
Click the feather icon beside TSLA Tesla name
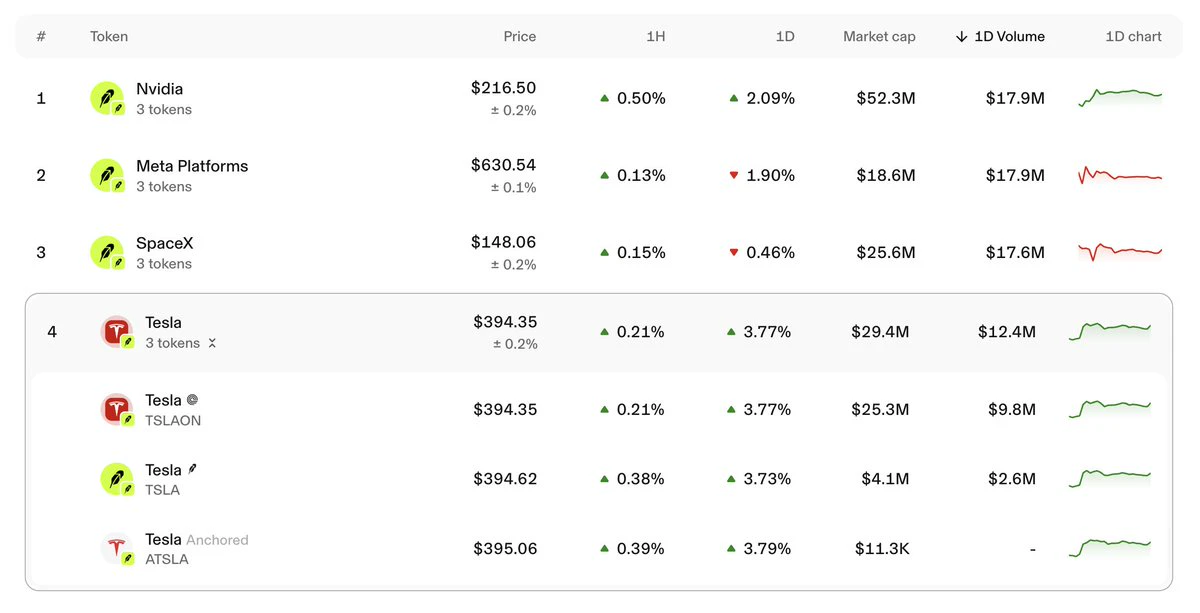coord(192,468)
